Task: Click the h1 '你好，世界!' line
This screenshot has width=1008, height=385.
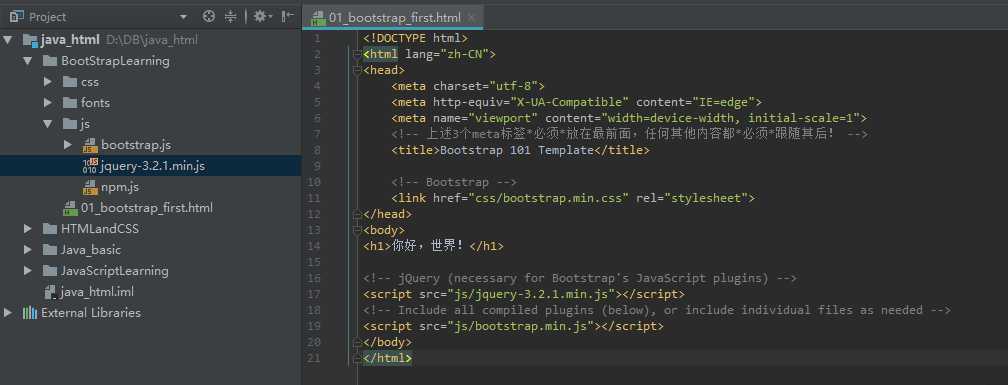Action: [x=433, y=246]
